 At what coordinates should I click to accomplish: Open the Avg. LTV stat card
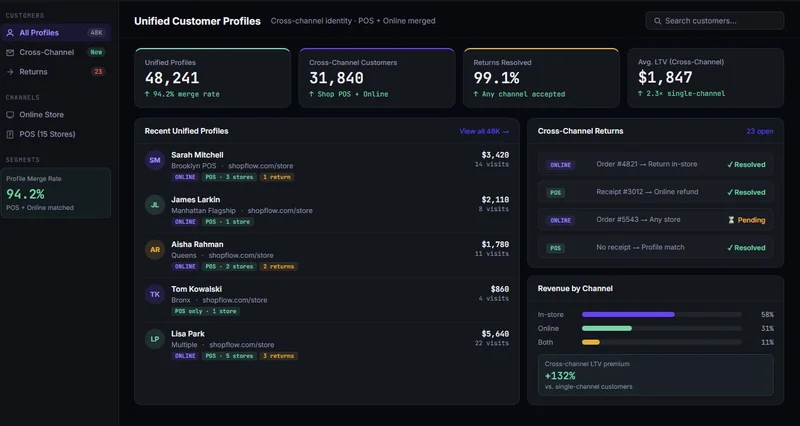point(705,78)
